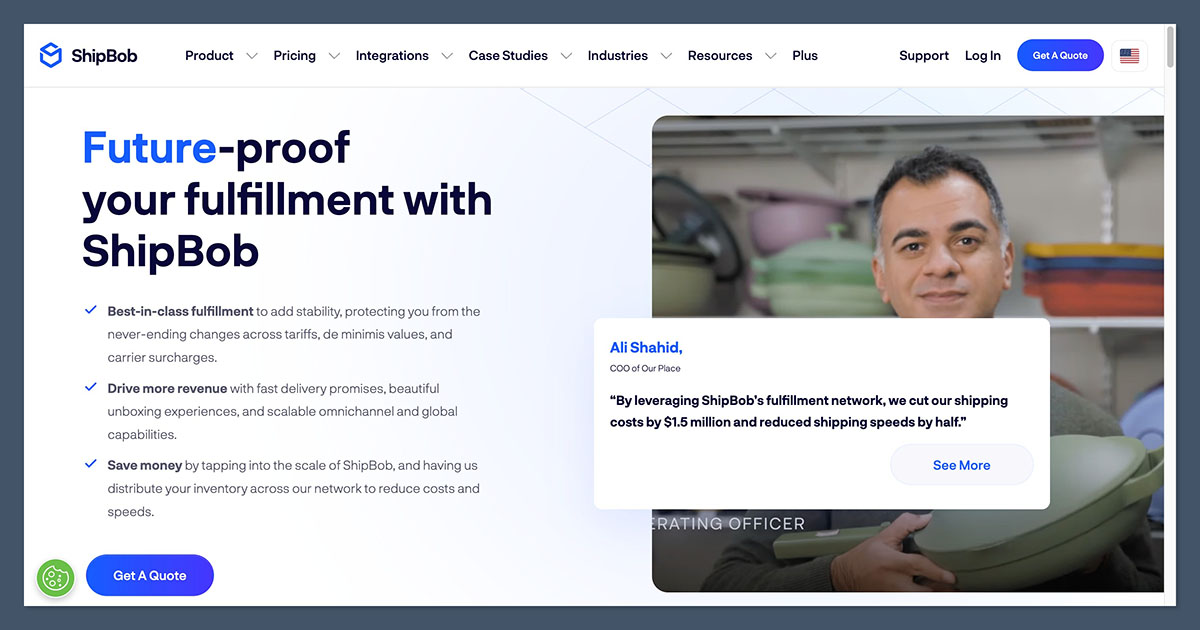This screenshot has height=630, width=1200.
Task: Click checkmark beside Drive more revenue
Action: (91, 387)
